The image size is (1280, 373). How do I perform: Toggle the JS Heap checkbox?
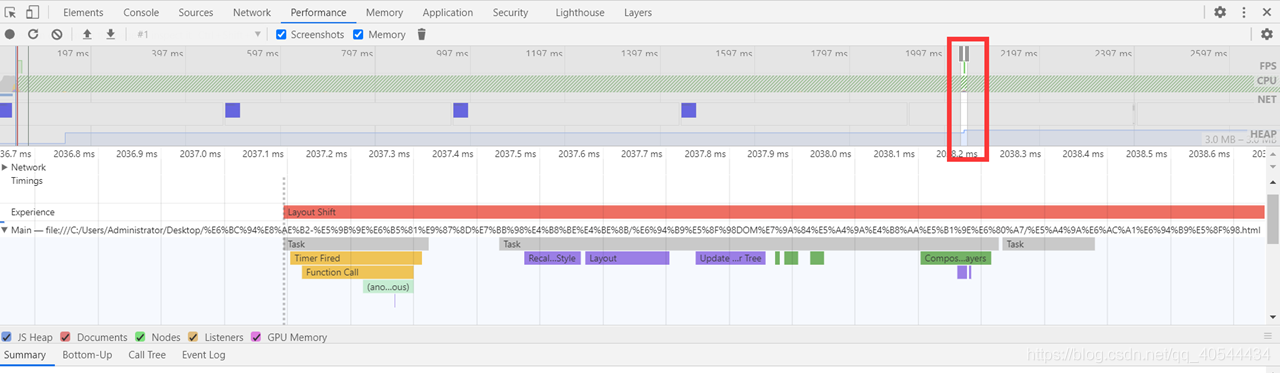7,337
